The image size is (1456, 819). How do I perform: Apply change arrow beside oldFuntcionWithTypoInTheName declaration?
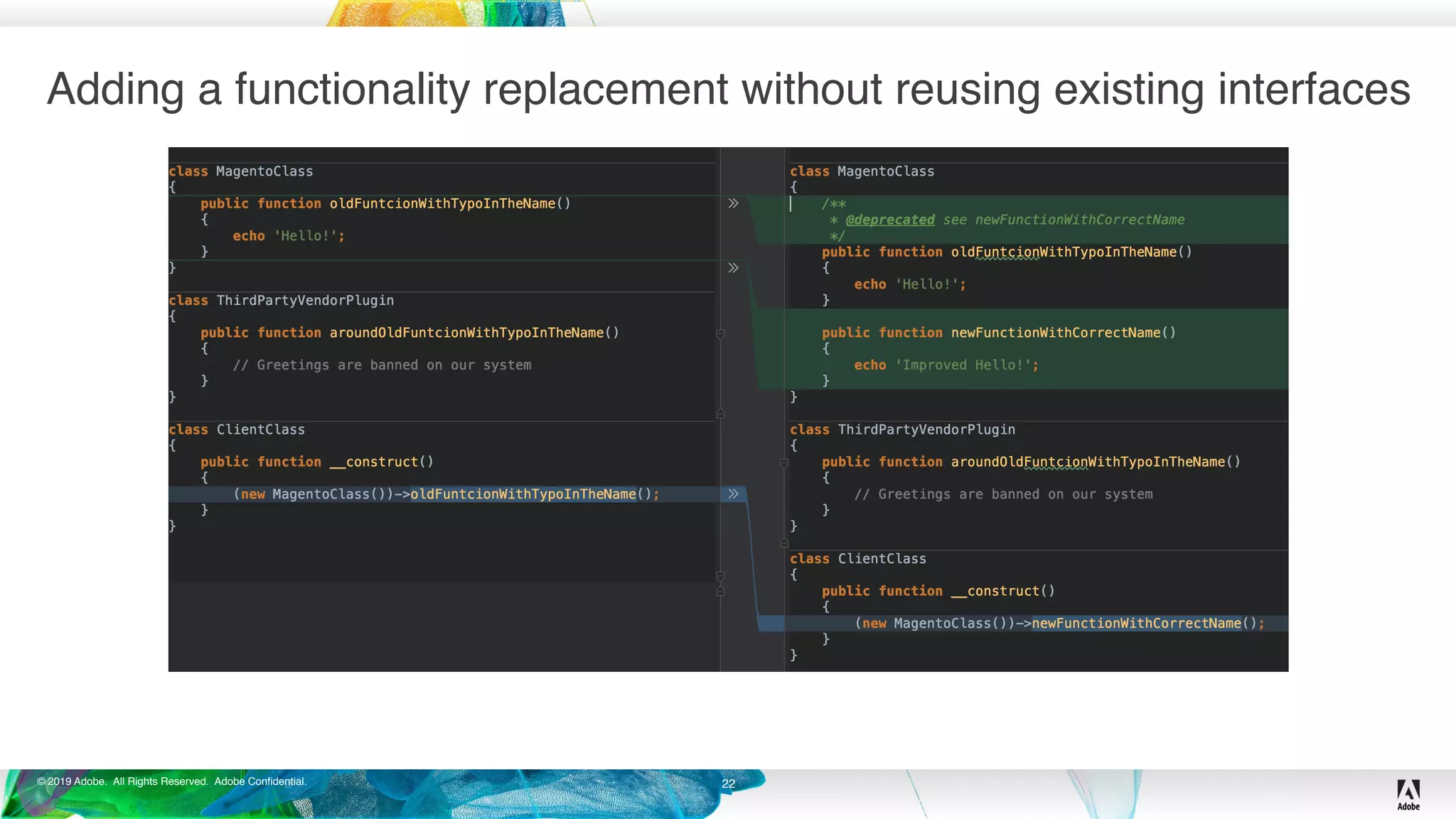[x=733, y=203]
